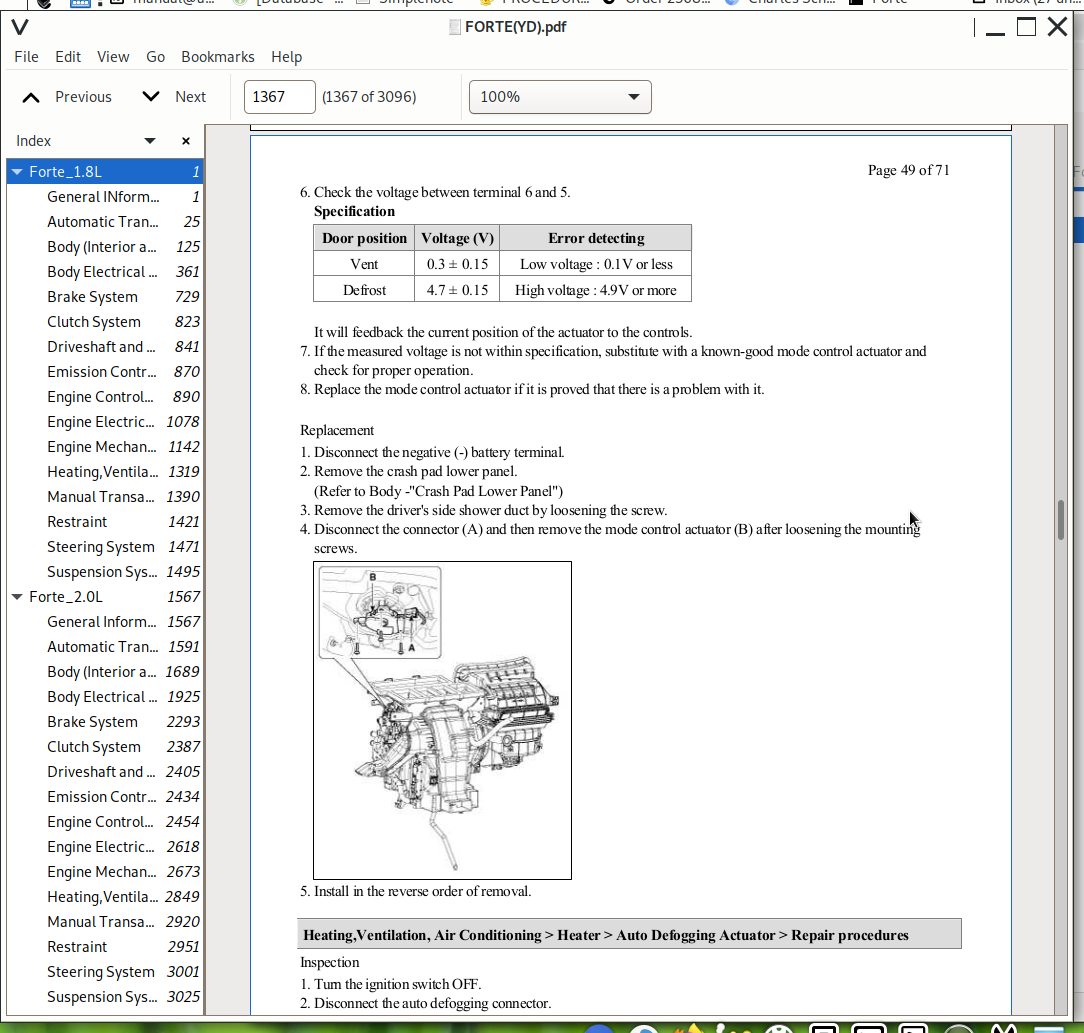Open Engine Mechanical entry at page 1142
The width and height of the screenshot is (1084, 1033).
(101, 447)
